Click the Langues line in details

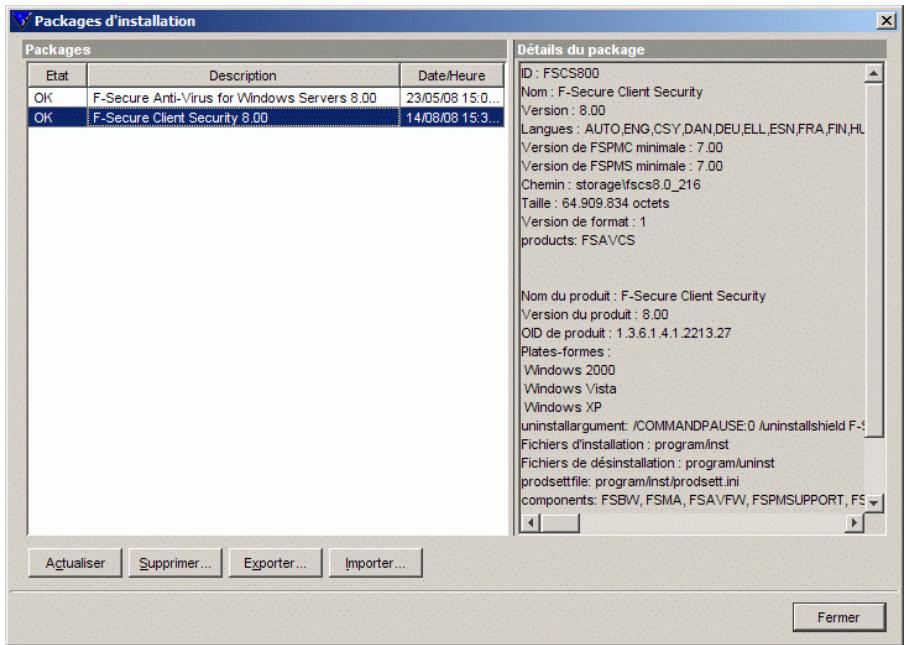point(692,129)
